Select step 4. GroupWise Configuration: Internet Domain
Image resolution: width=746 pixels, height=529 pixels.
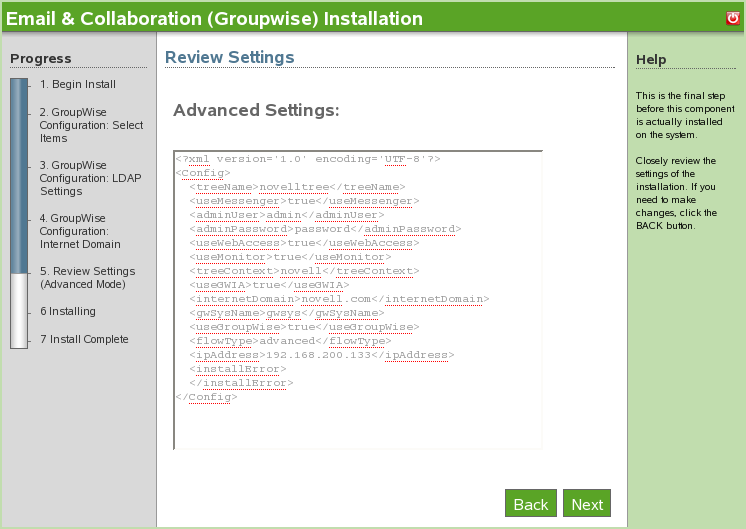pos(80,231)
